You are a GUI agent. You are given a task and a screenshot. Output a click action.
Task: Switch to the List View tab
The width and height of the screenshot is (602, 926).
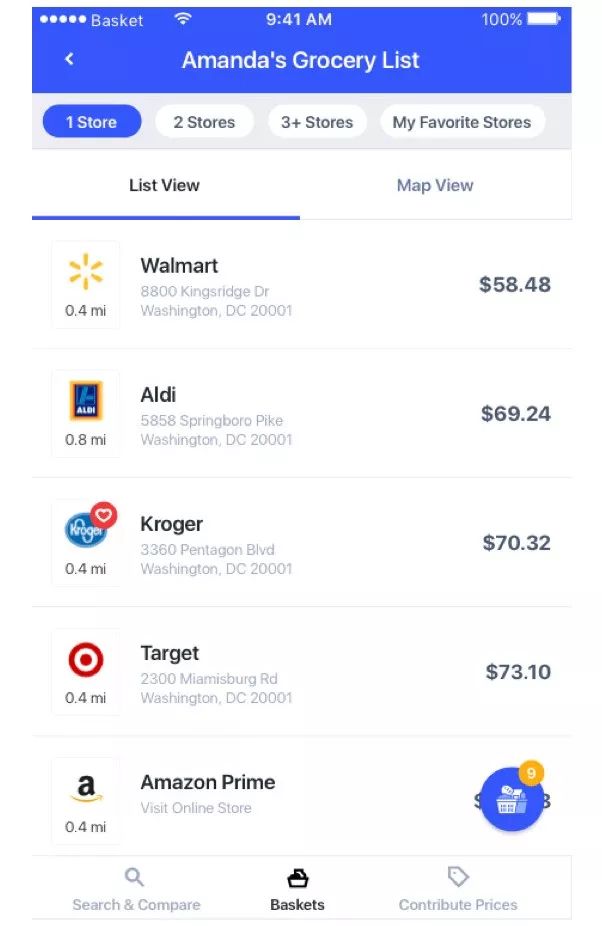click(164, 185)
